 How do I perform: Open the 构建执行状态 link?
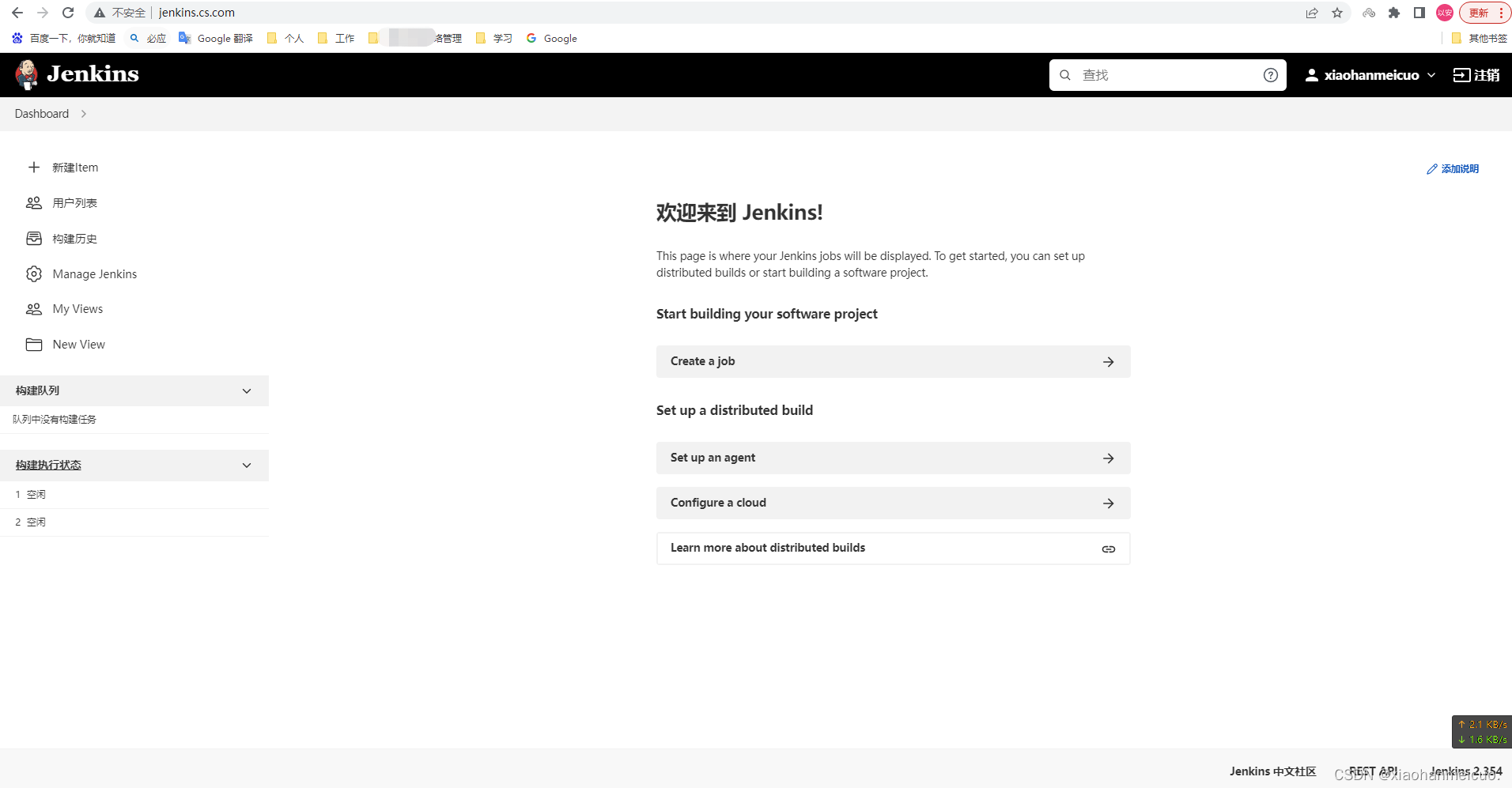point(48,466)
